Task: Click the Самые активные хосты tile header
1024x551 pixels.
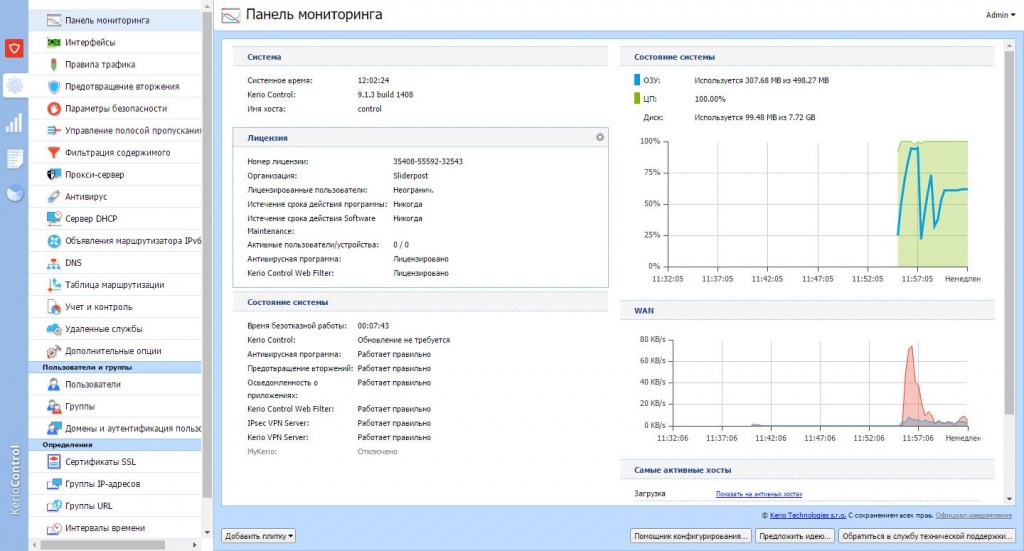Action: point(807,470)
